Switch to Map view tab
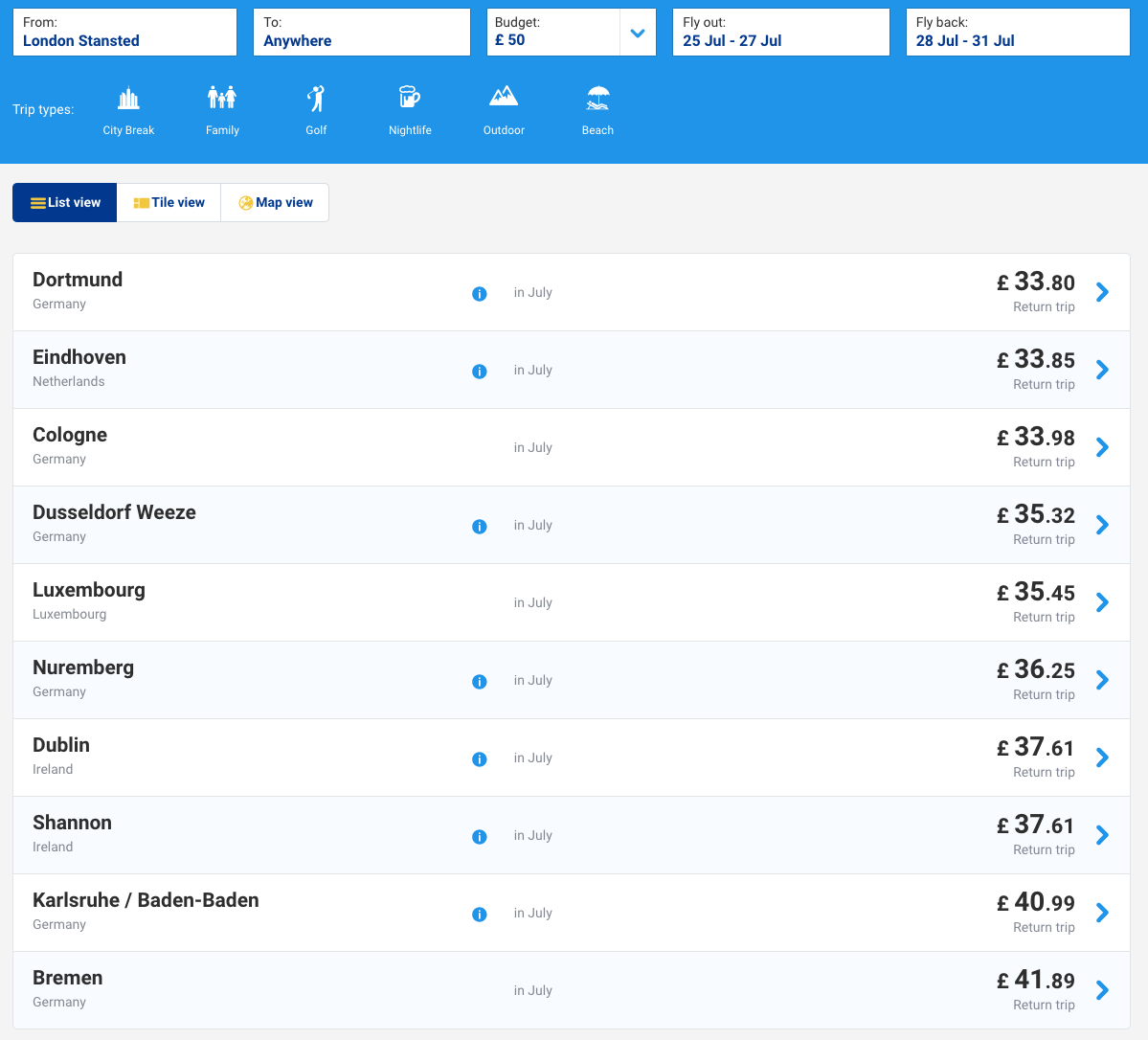This screenshot has width=1148, height=1040. click(x=275, y=203)
